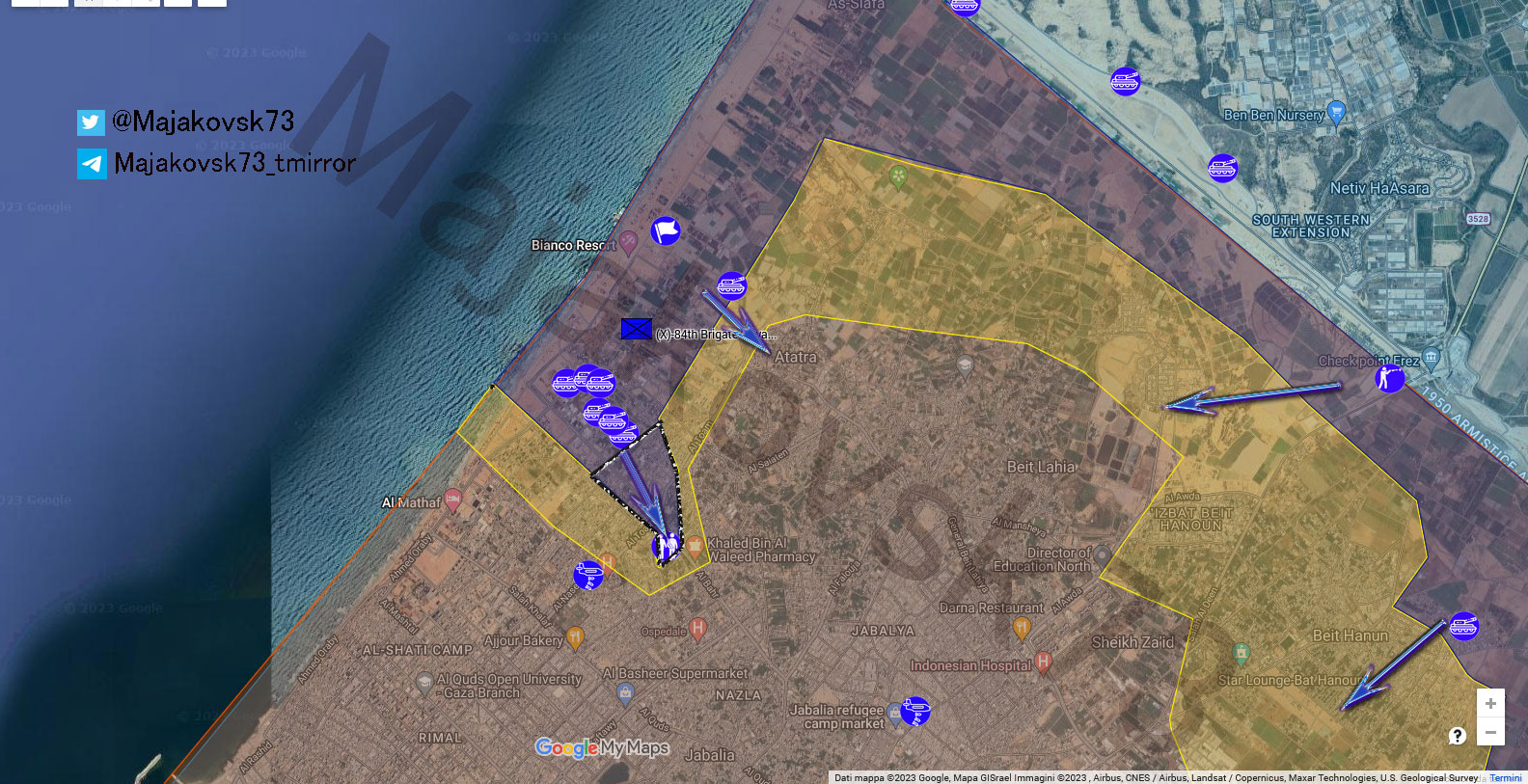
Task: Click the Twitter bird icon
Action: 91,122
